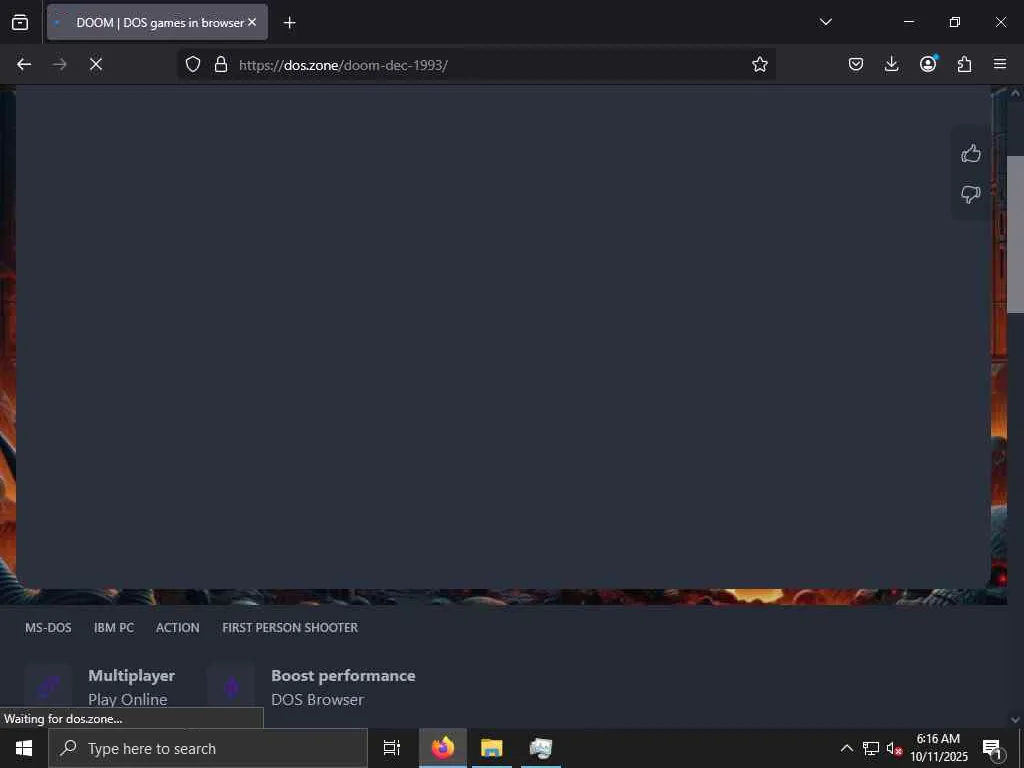The width and height of the screenshot is (1024, 768).
Task: Close the DOOM tab
Action: [x=252, y=22]
